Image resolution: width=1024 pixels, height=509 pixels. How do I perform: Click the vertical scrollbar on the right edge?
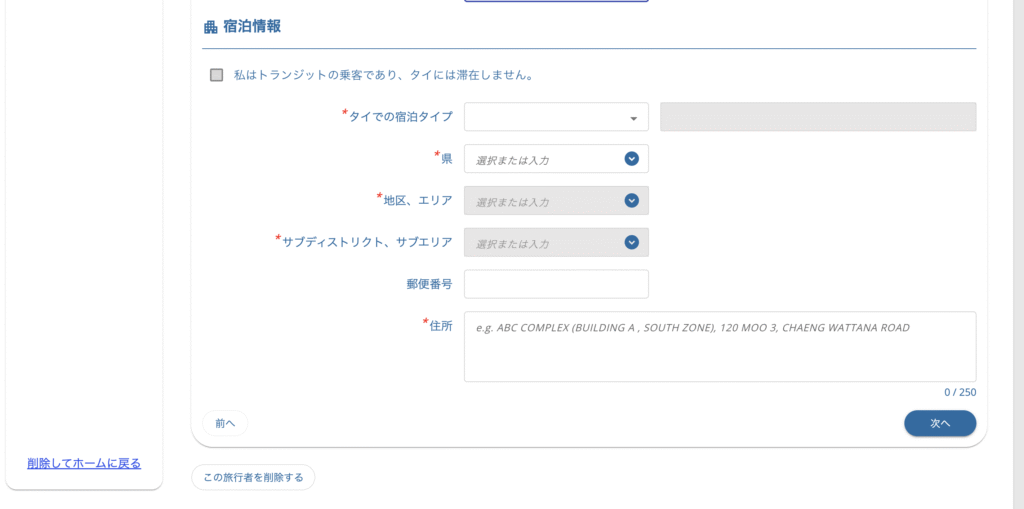click(1017, 254)
